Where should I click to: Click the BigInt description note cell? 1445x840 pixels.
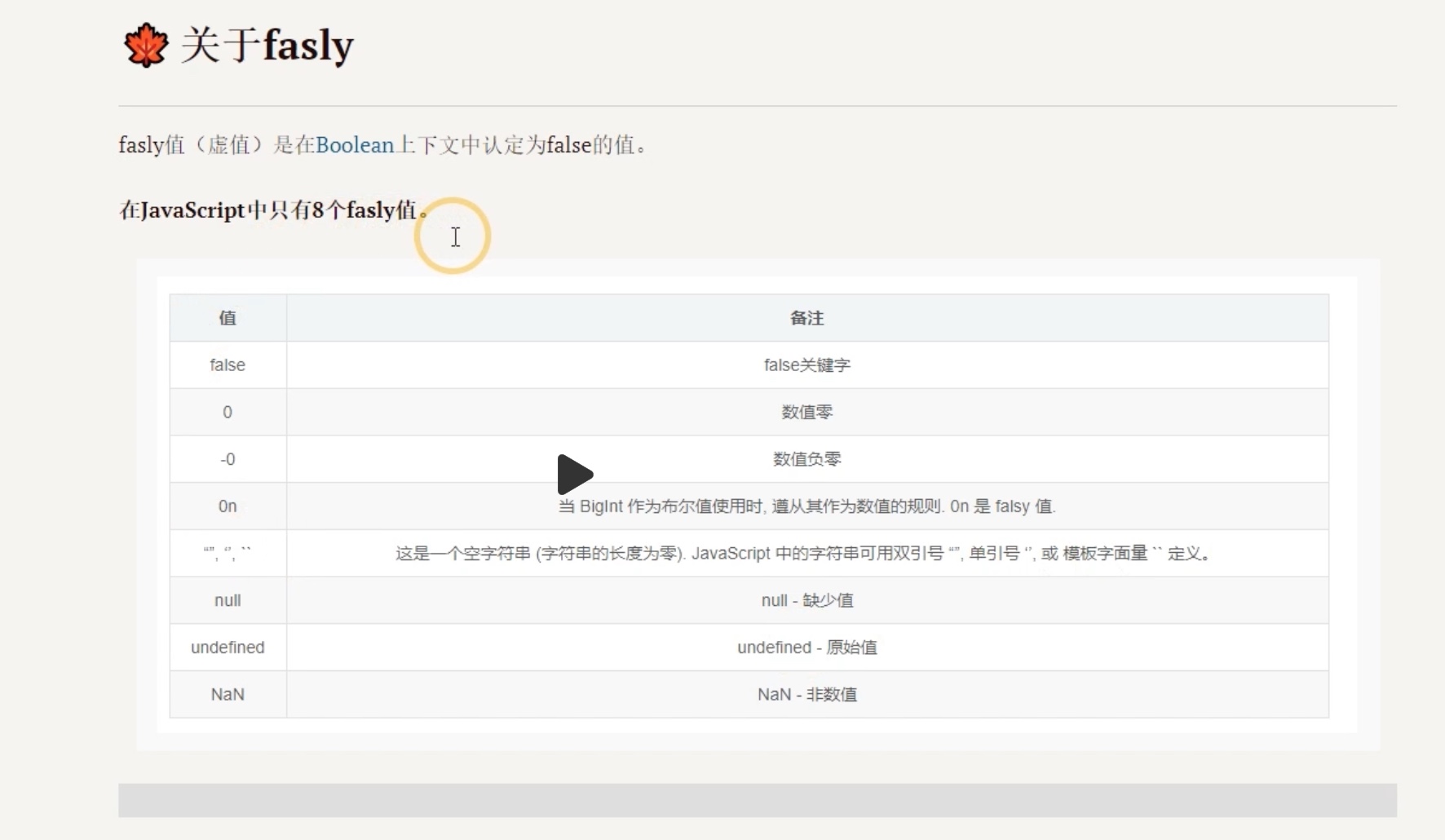[807, 506]
